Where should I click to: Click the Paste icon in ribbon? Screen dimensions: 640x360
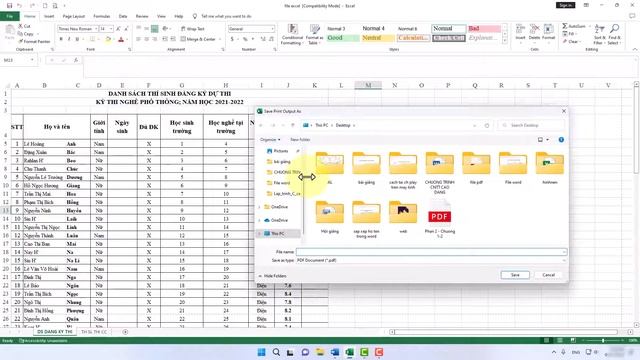coord(9,31)
